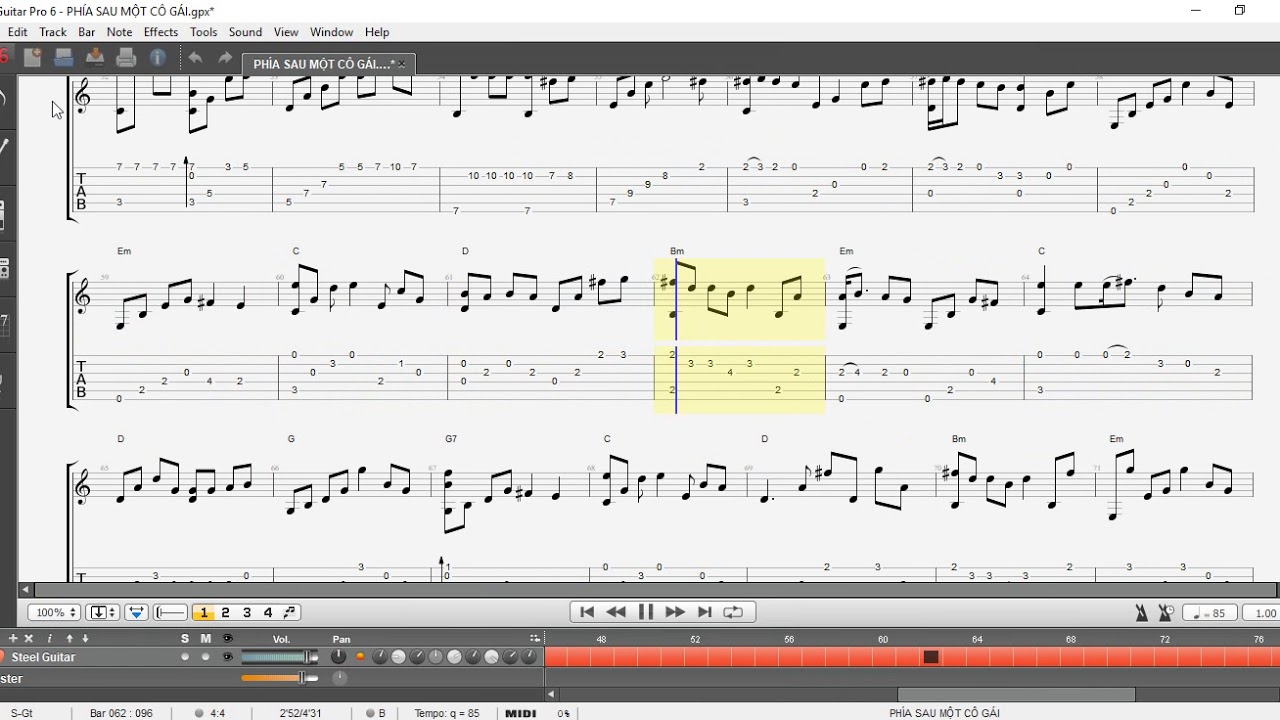The image size is (1280, 720).
Task: Click the Steel Guitar volume slider
Action: tap(279, 657)
